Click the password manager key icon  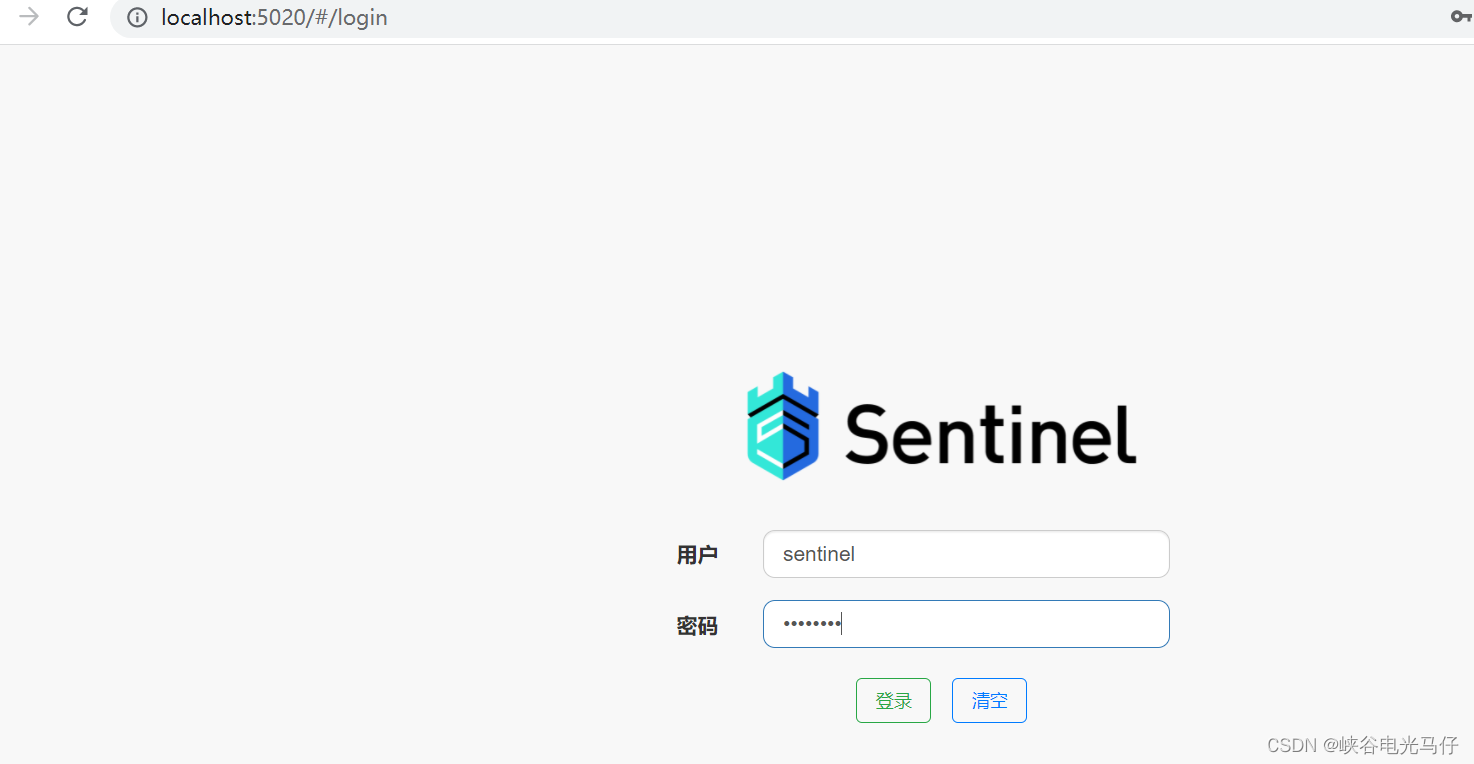[x=1462, y=17]
